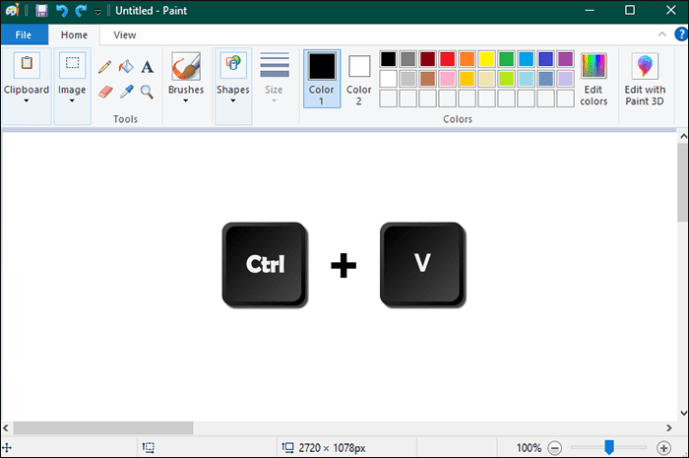Pick the brown color swatch
This screenshot has height=458, width=689.
click(x=428, y=79)
